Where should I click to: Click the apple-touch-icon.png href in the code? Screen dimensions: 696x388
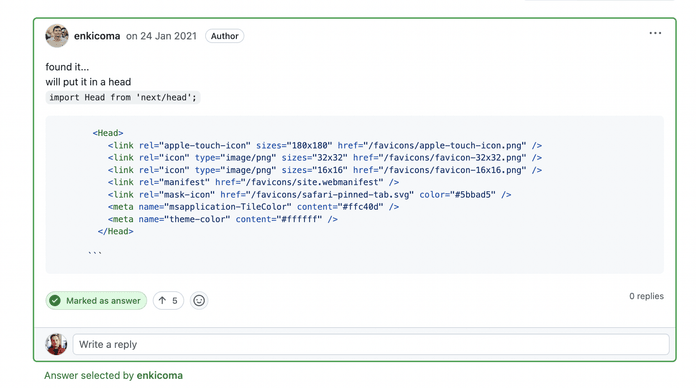click(x=445, y=146)
